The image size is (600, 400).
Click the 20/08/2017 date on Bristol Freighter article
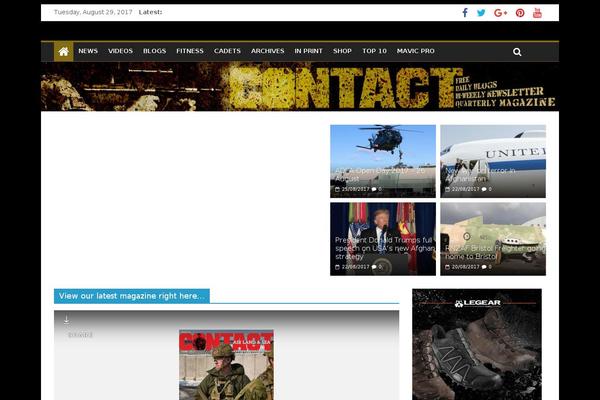(x=465, y=267)
